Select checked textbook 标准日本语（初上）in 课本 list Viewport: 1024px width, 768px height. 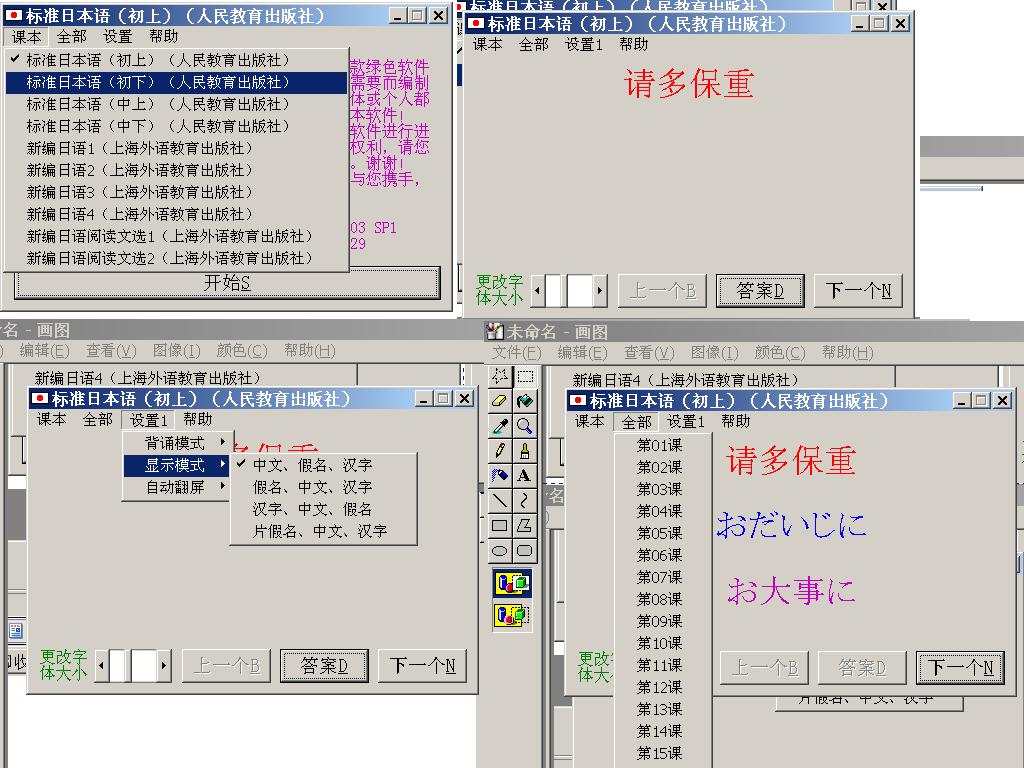(176, 60)
